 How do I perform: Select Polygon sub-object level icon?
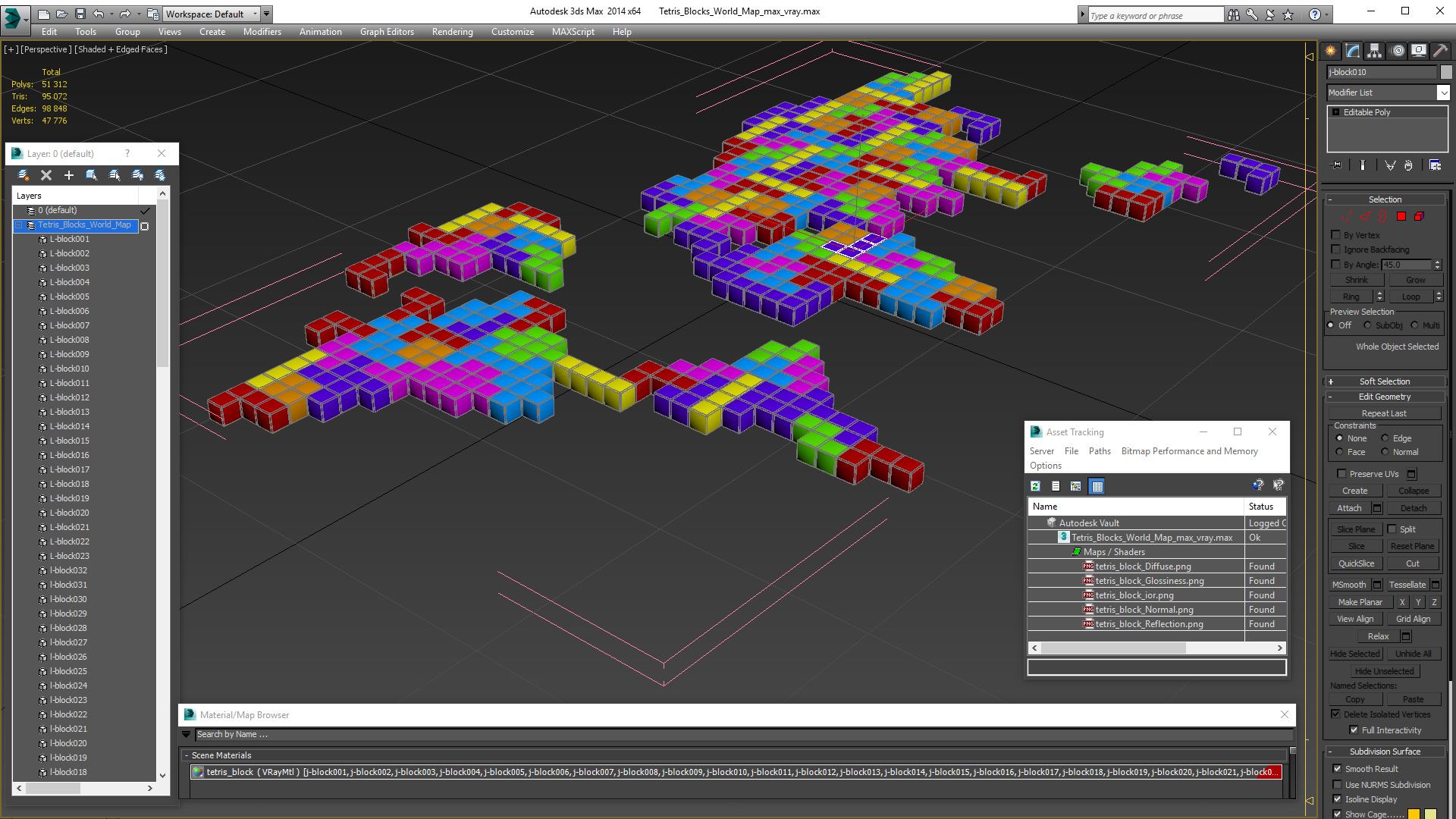coord(1401,216)
